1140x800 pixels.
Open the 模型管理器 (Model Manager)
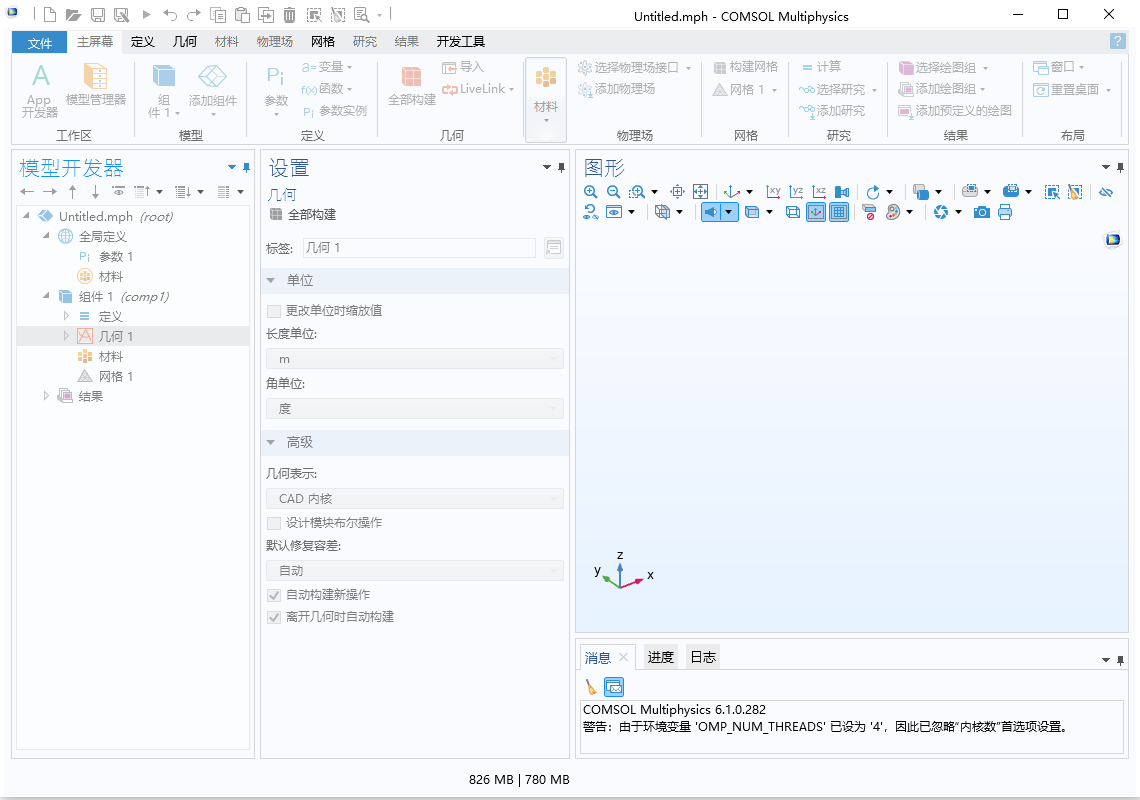(x=95, y=85)
